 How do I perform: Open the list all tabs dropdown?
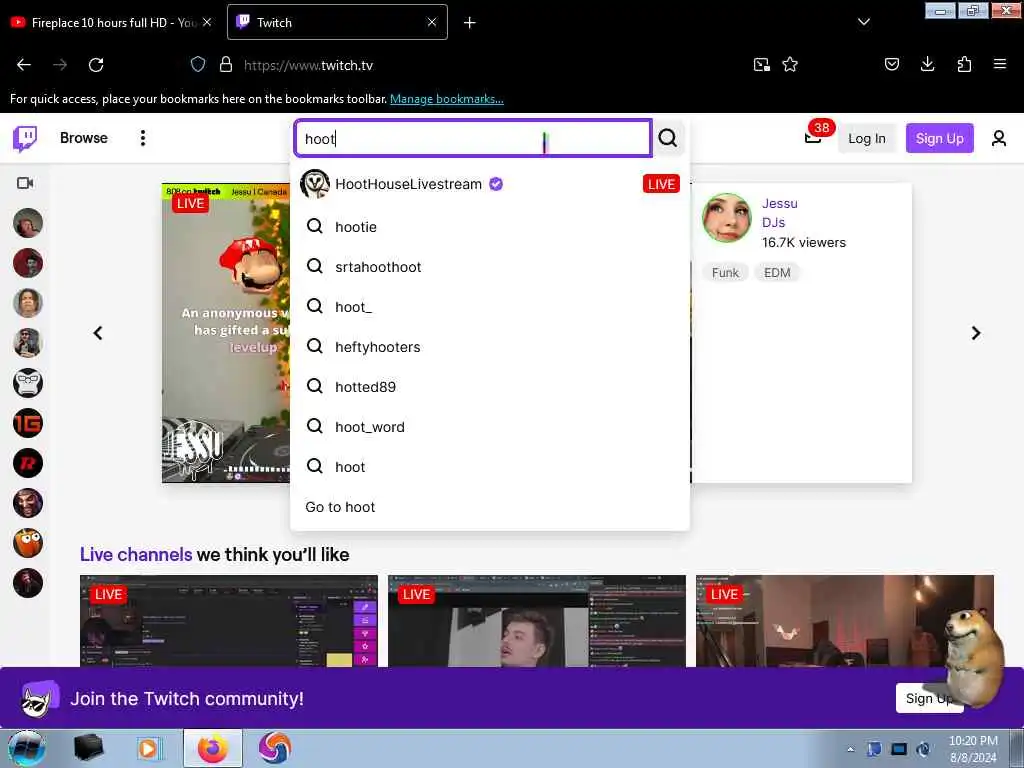coord(863,22)
